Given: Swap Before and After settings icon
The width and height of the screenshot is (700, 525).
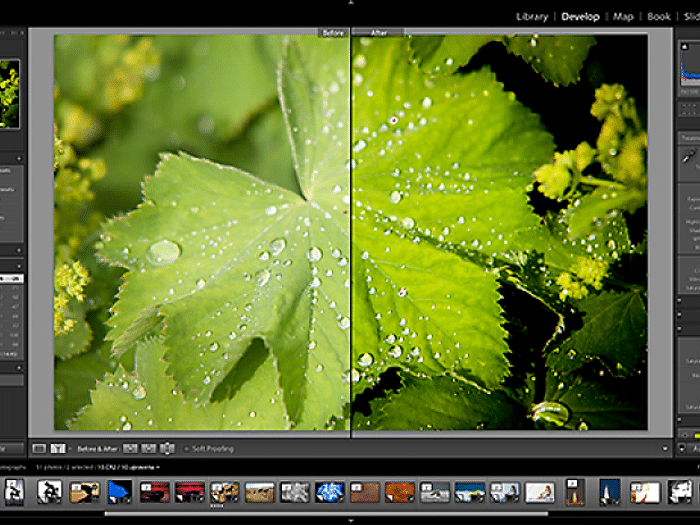Looking at the screenshot, I should [166, 449].
